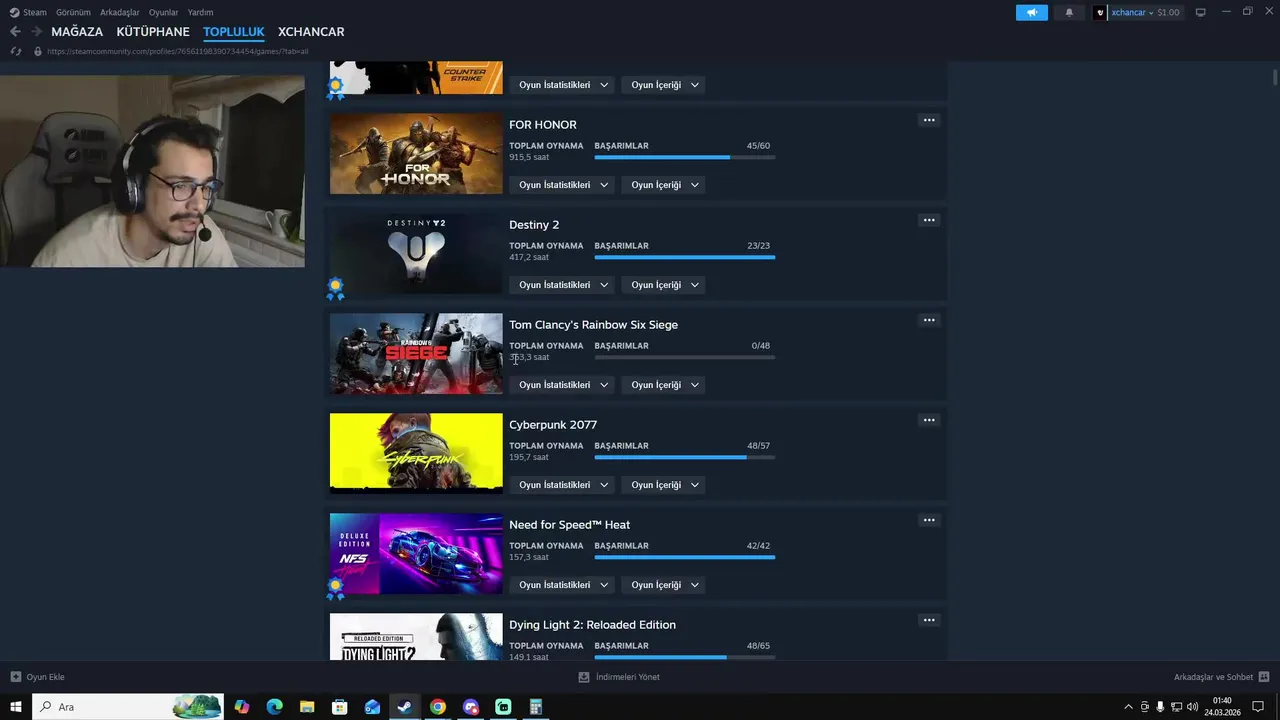The image size is (1280, 720).
Task: Expand Oyun İçeriği for Rainbow Six Siege
Action: click(x=664, y=385)
